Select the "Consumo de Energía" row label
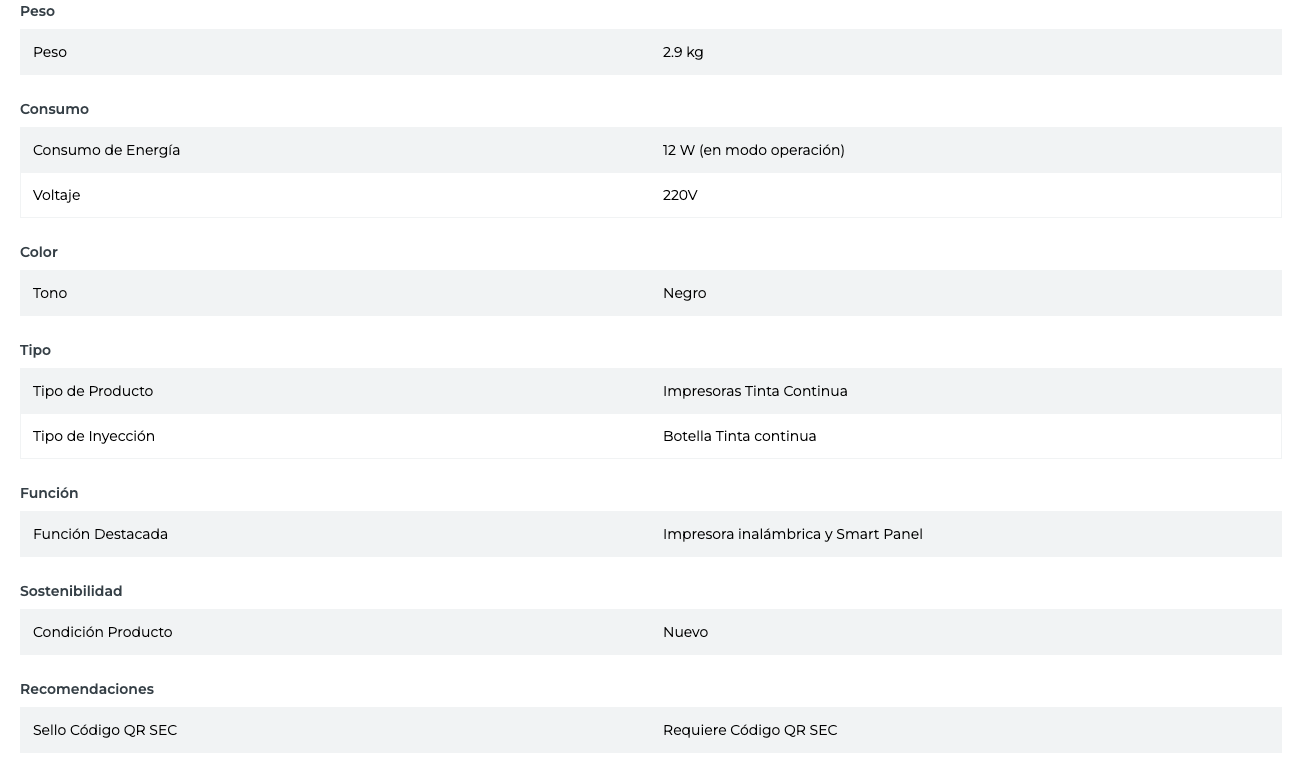This screenshot has width=1294, height=757. [x=106, y=150]
